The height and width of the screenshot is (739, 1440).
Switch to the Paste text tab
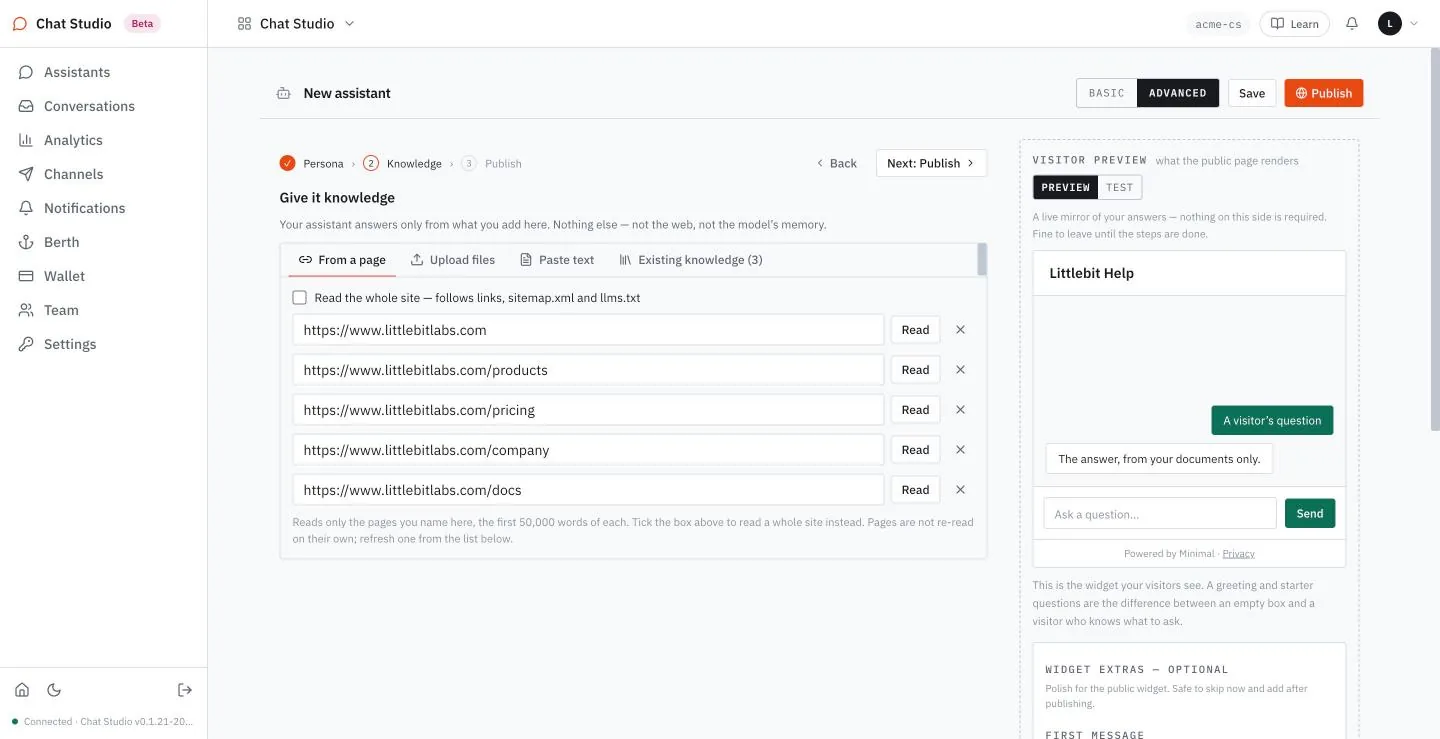[x=556, y=260]
